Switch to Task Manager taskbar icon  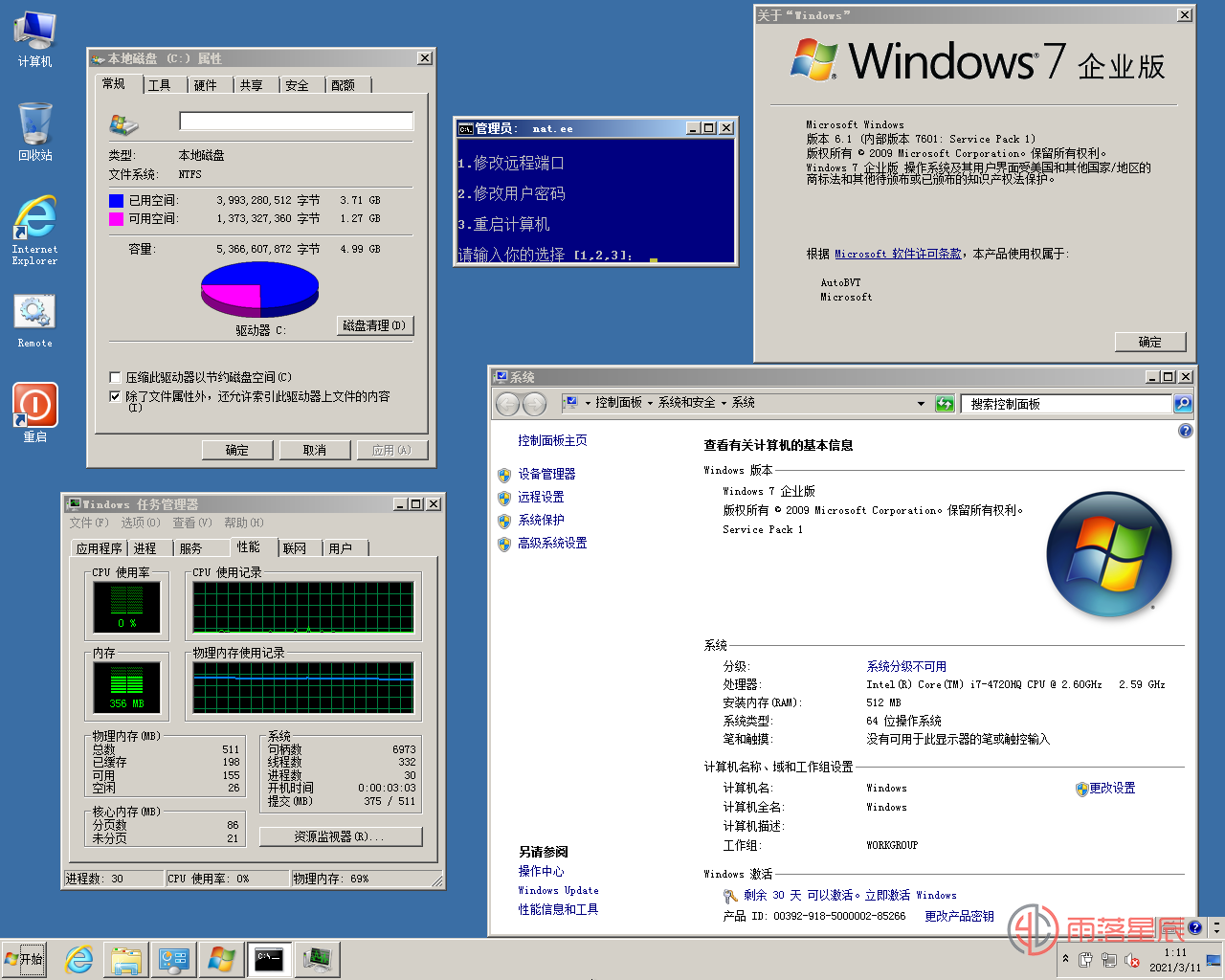pyautogui.click(x=317, y=959)
